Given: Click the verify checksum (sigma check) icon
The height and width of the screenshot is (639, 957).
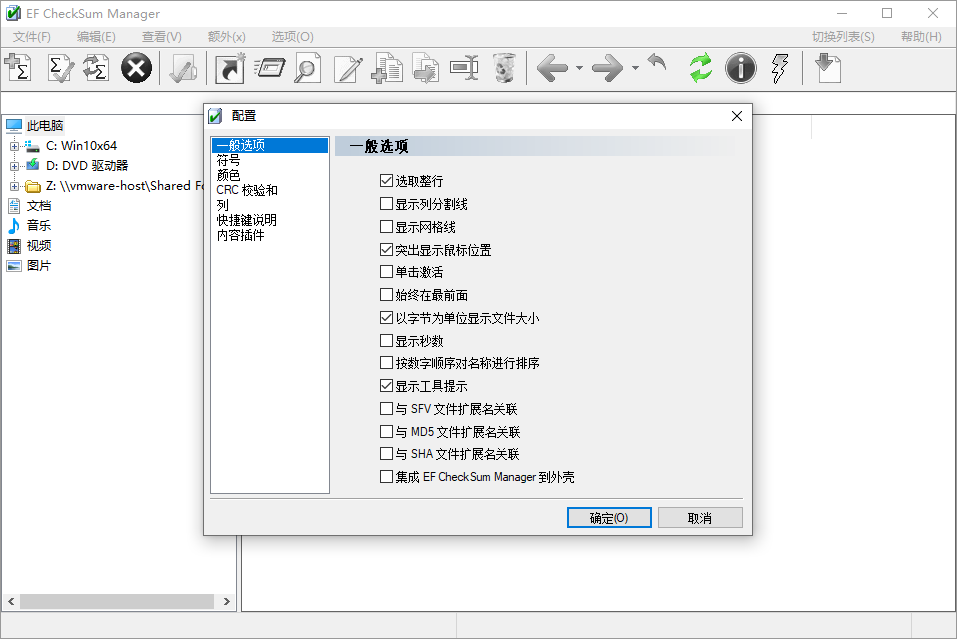Looking at the screenshot, I should coord(60,68).
